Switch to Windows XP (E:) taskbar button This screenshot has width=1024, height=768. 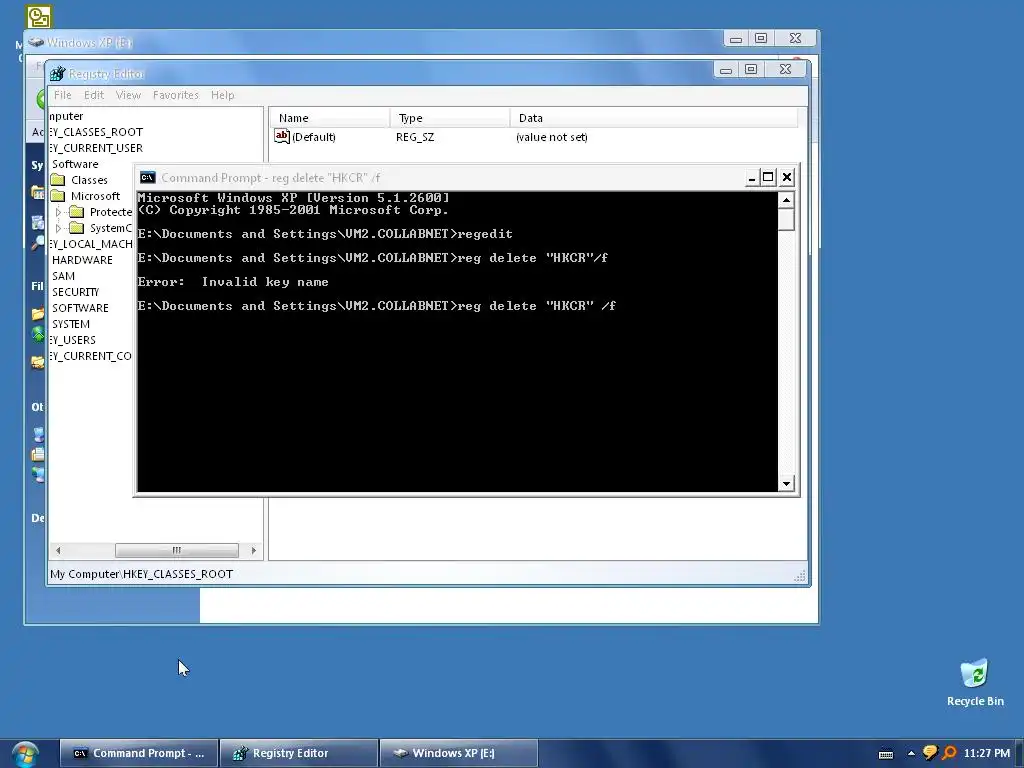click(x=458, y=753)
